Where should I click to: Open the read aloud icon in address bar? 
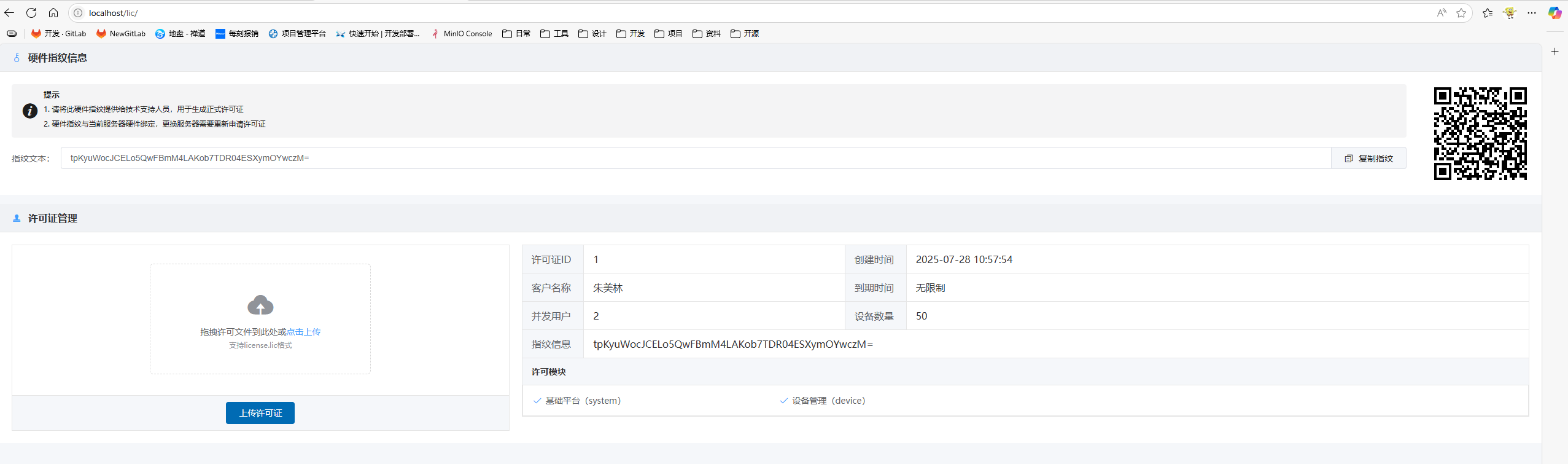pyautogui.click(x=1442, y=13)
